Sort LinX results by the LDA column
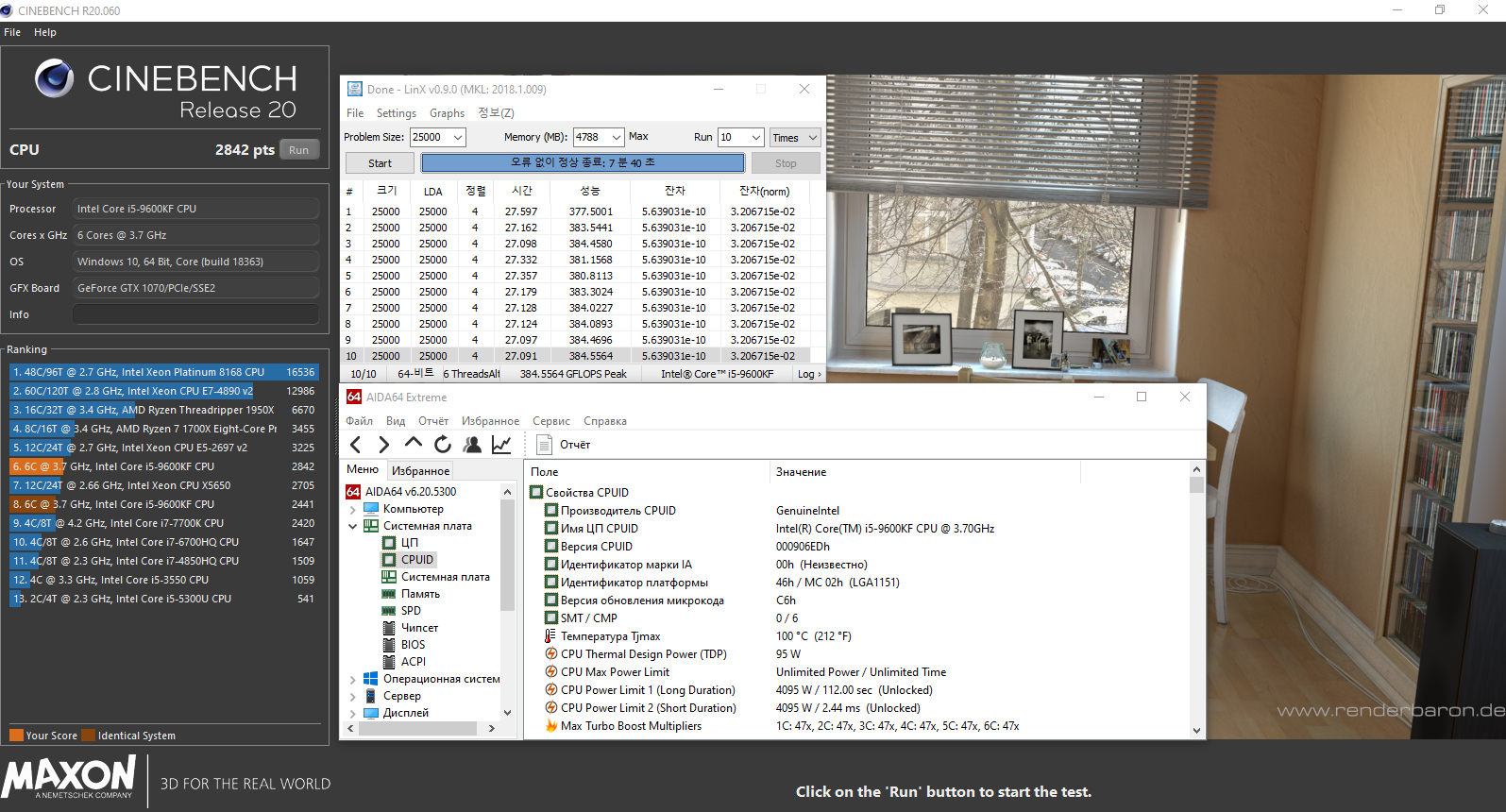The image size is (1506, 812). coord(433,192)
